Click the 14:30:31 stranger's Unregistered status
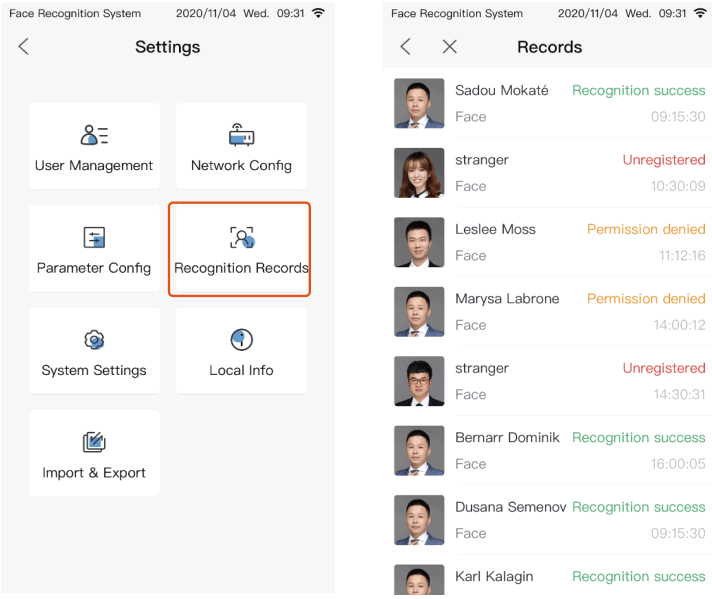Image resolution: width=712 pixels, height=599 pixels. (x=663, y=368)
